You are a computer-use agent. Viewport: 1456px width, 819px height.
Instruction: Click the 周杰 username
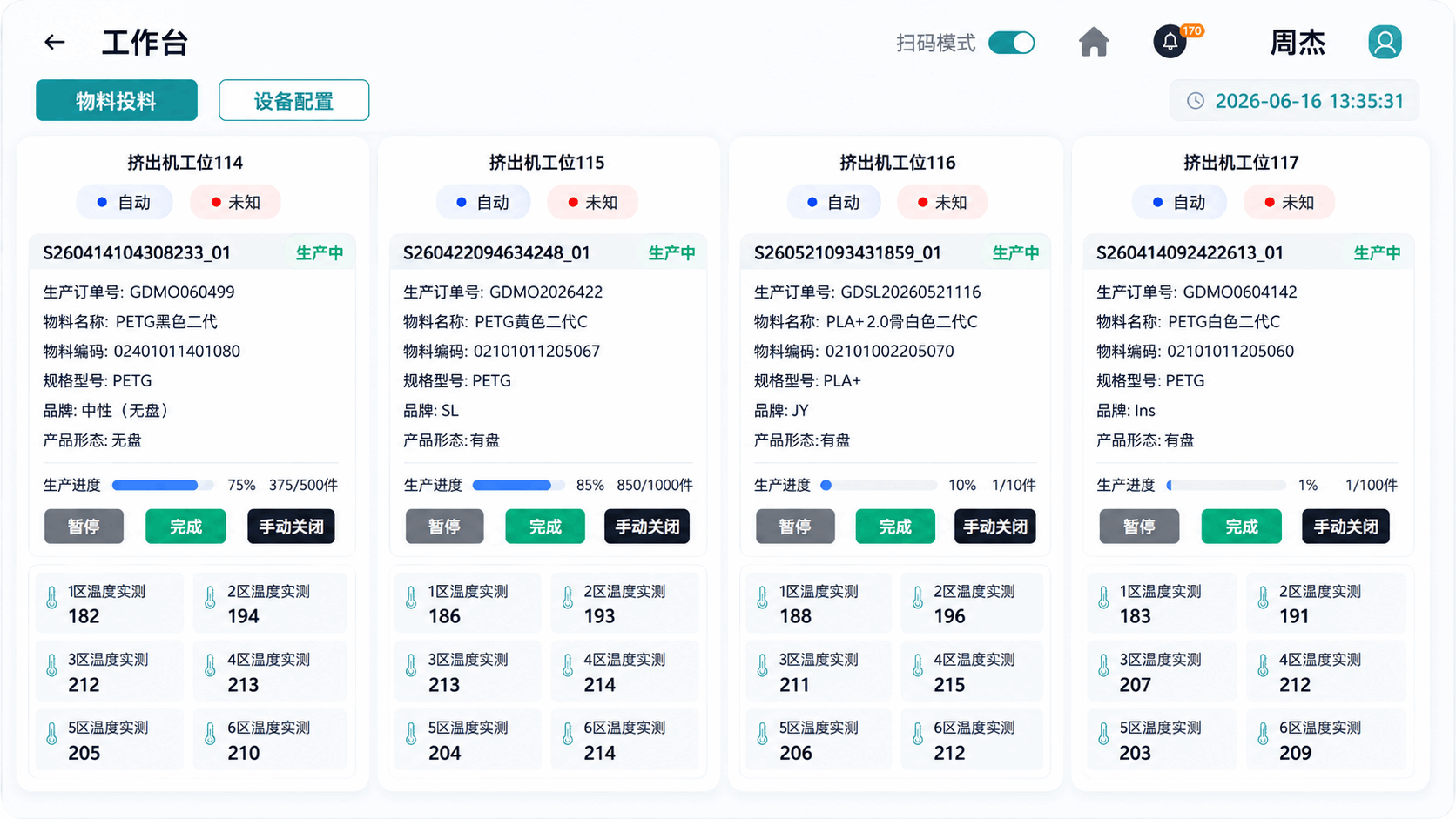click(1298, 43)
